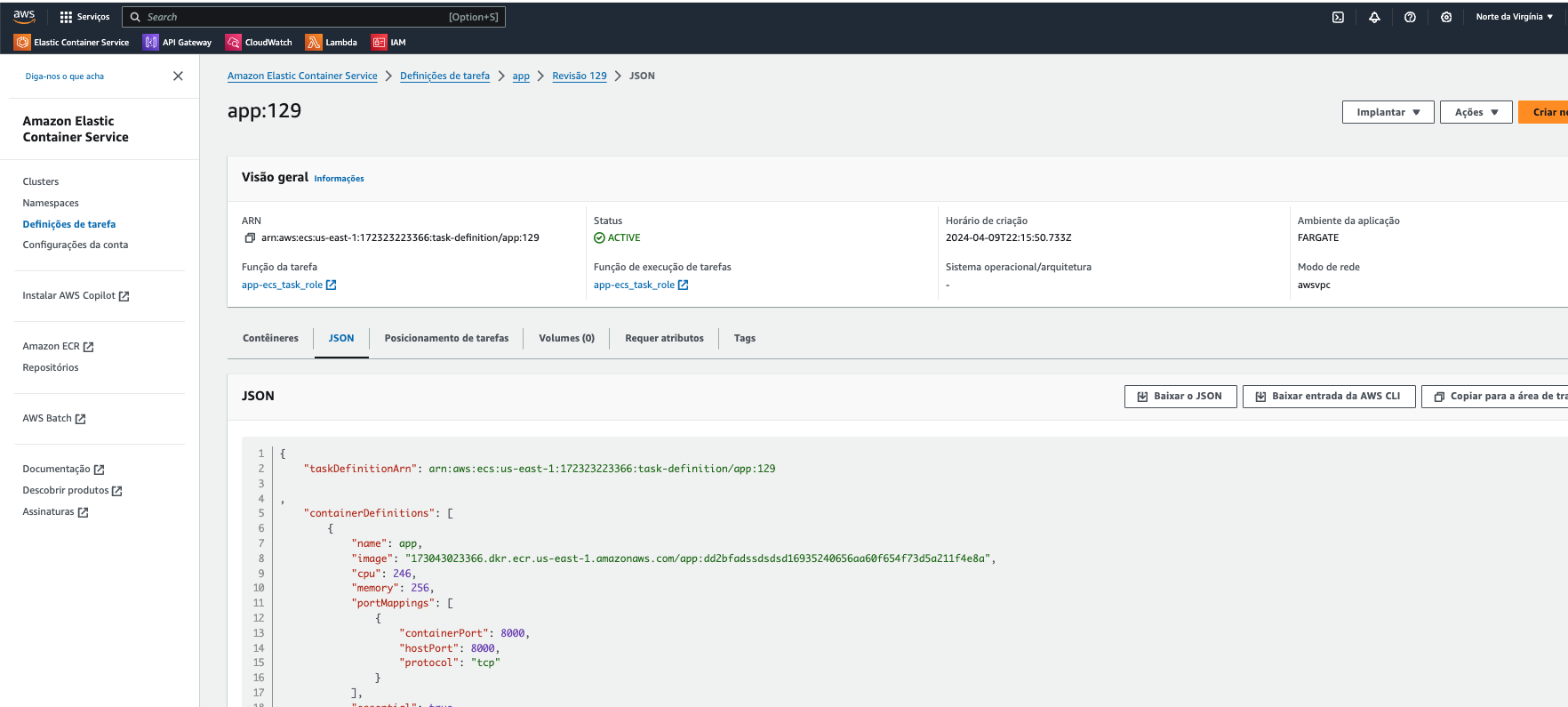This screenshot has width=1568, height=707.
Task: Open Elastic Container Service shortcut
Action: pyautogui.click(x=72, y=42)
